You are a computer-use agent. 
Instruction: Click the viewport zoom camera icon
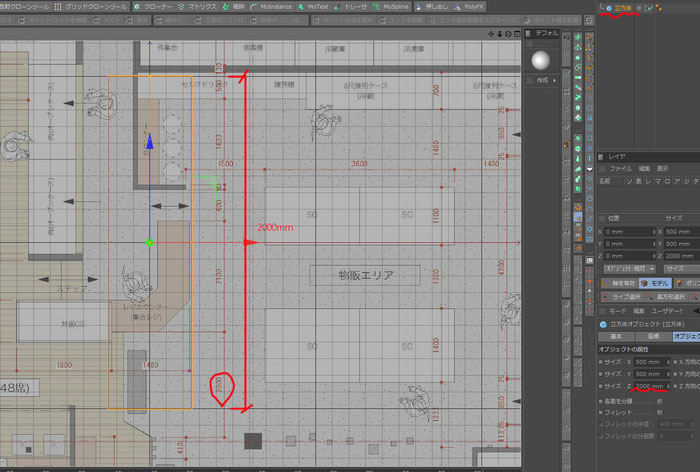pos(500,34)
